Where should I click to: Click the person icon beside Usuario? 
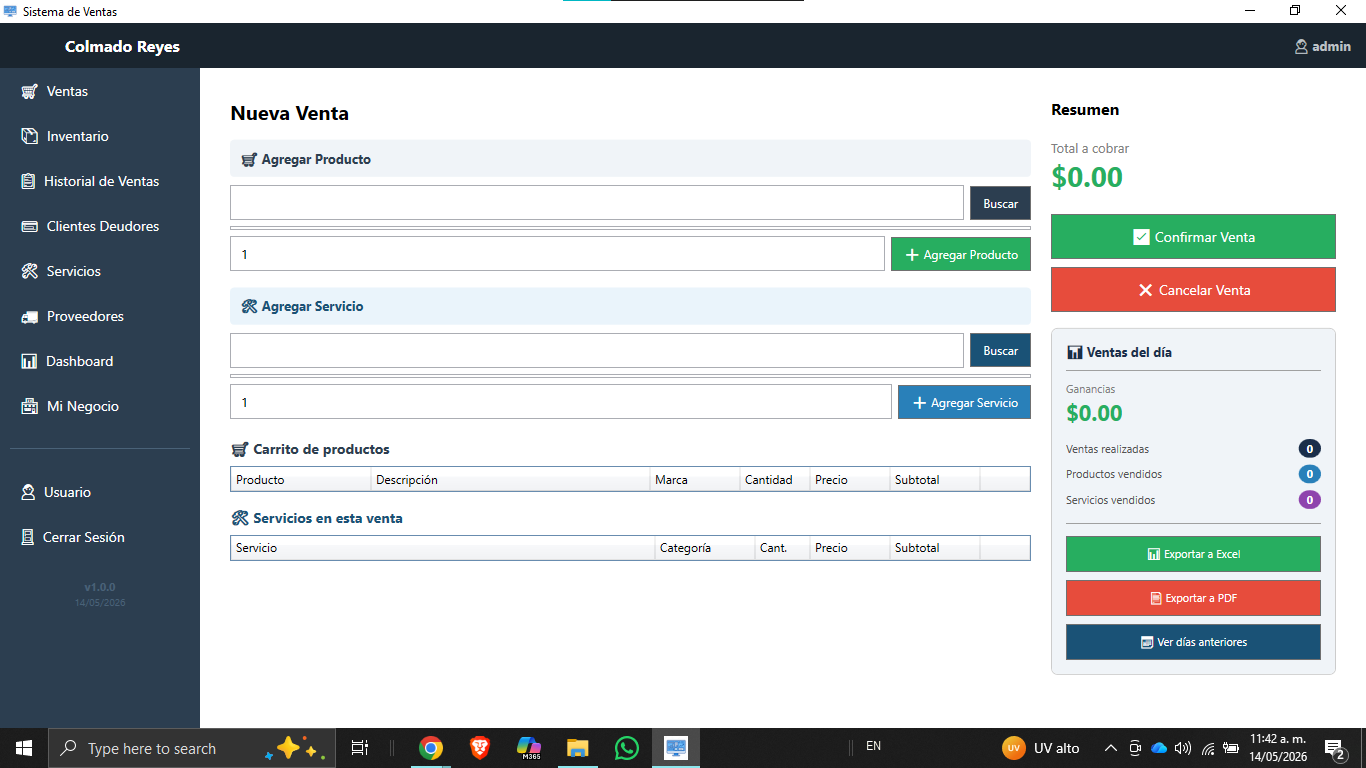(x=29, y=492)
